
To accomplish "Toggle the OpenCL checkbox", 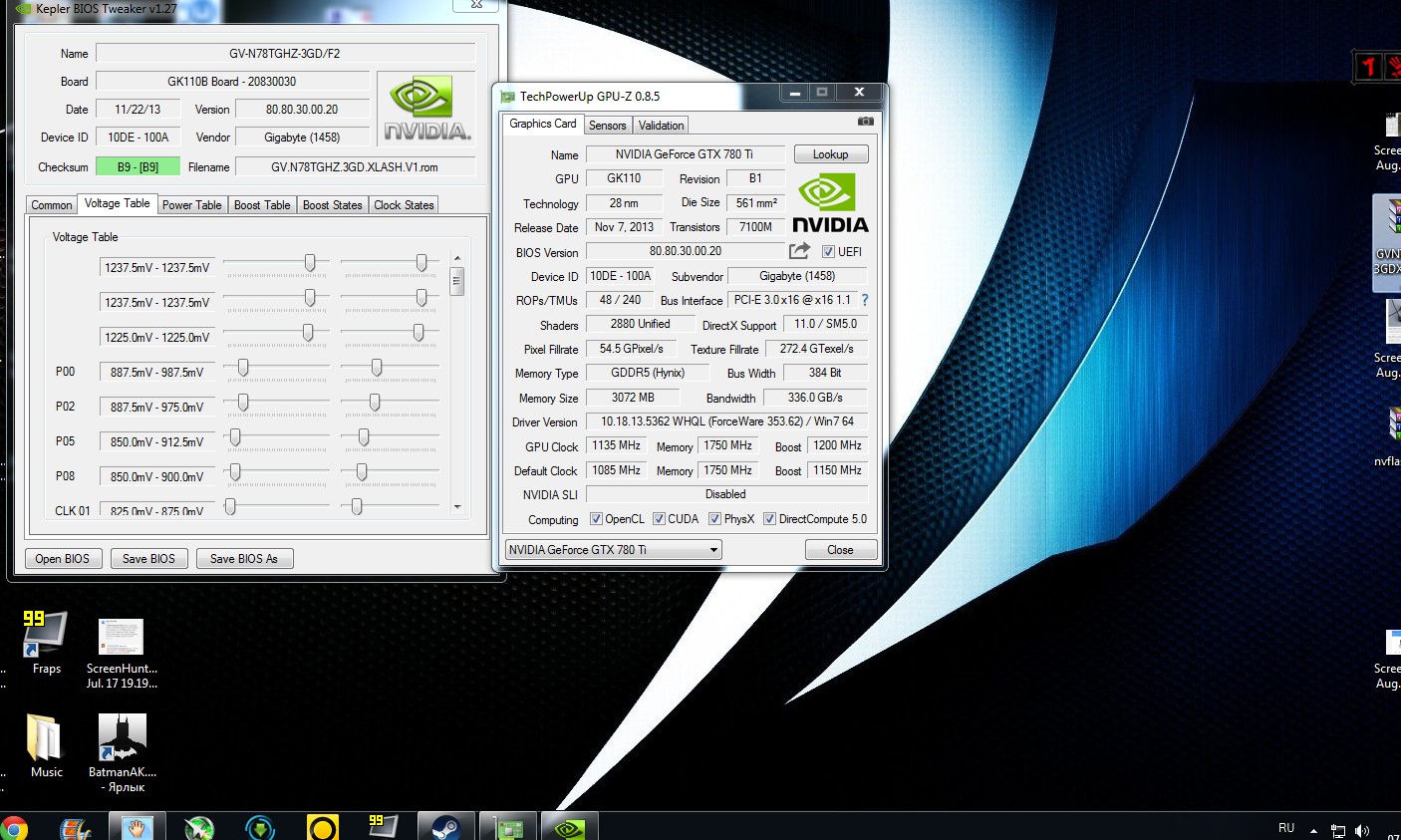I will coord(596,519).
